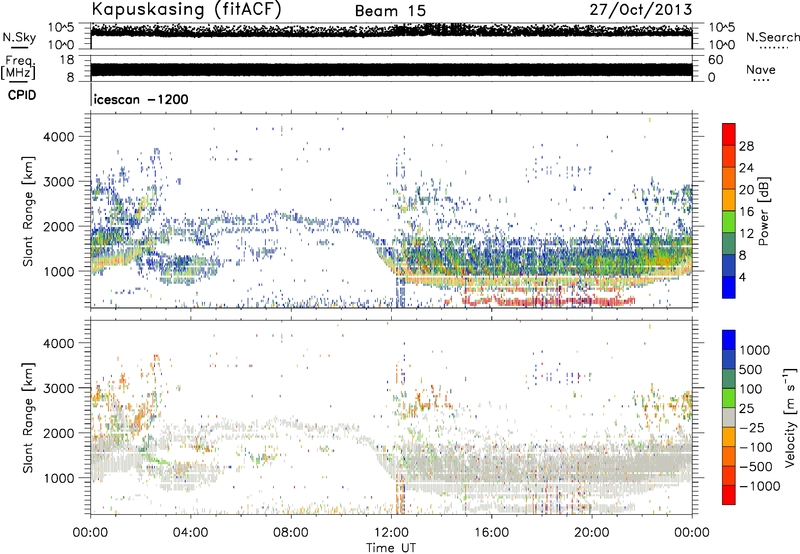Screen dimensions: 800x554
Task: Click the 'Kapuskasing (fitACF)' title text
Action: [186, 10]
